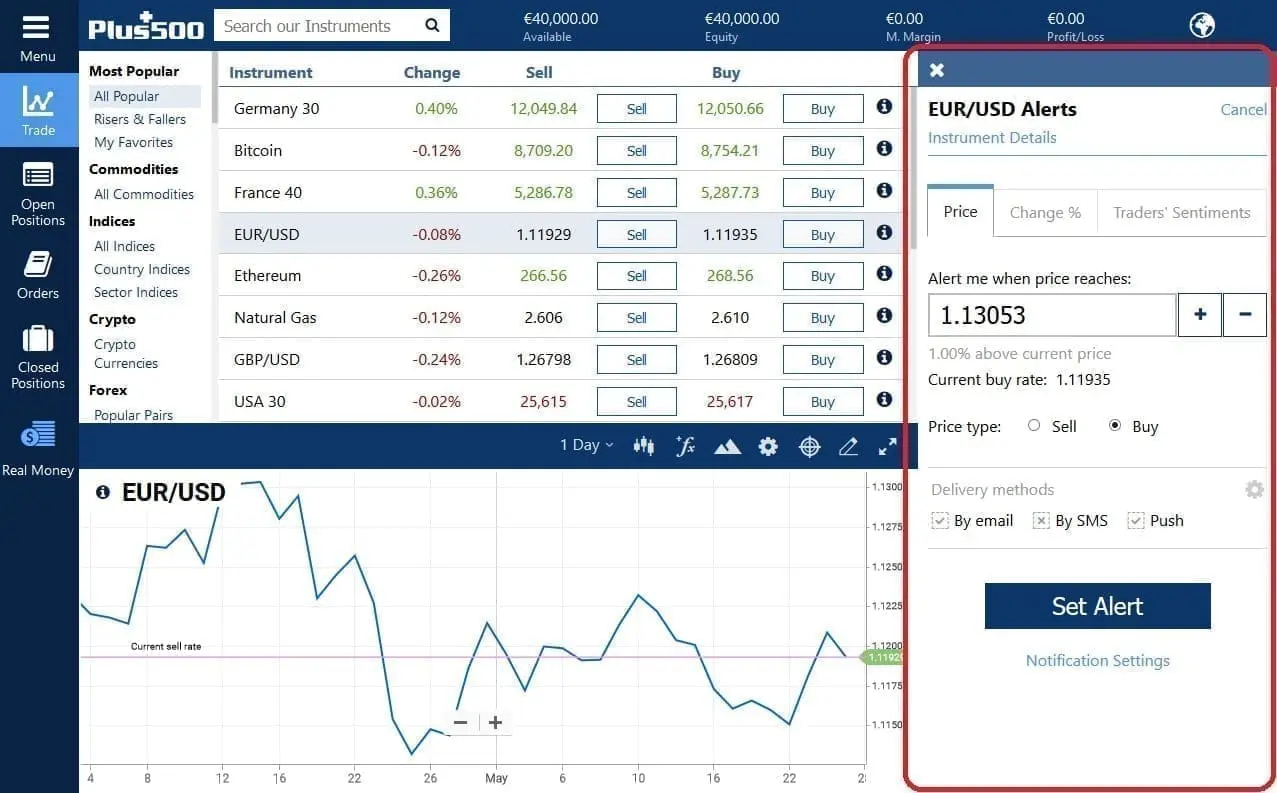Click info icon beside EUR/USD chart title

tap(103, 492)
